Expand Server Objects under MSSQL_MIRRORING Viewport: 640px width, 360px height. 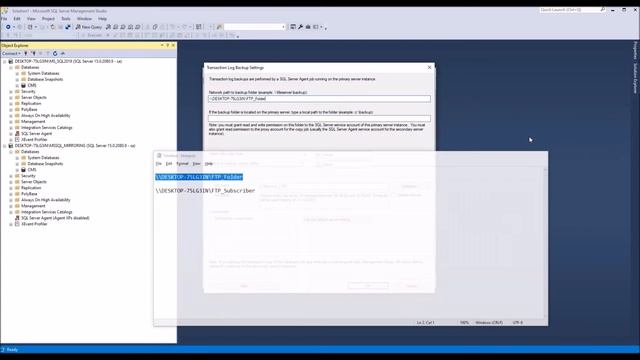(x=11, y=182)
